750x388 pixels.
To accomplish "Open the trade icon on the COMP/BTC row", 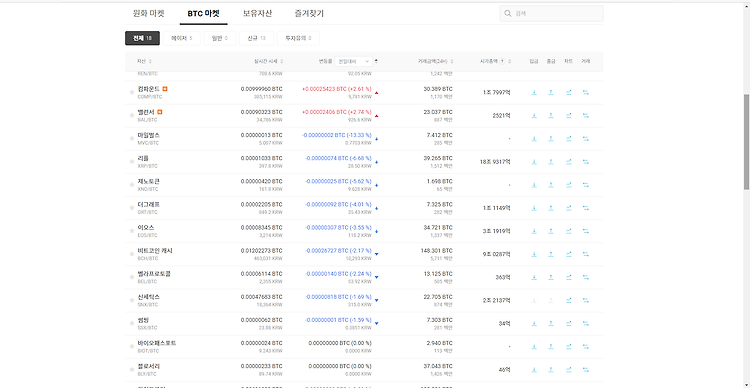I will tap(585, 92).
